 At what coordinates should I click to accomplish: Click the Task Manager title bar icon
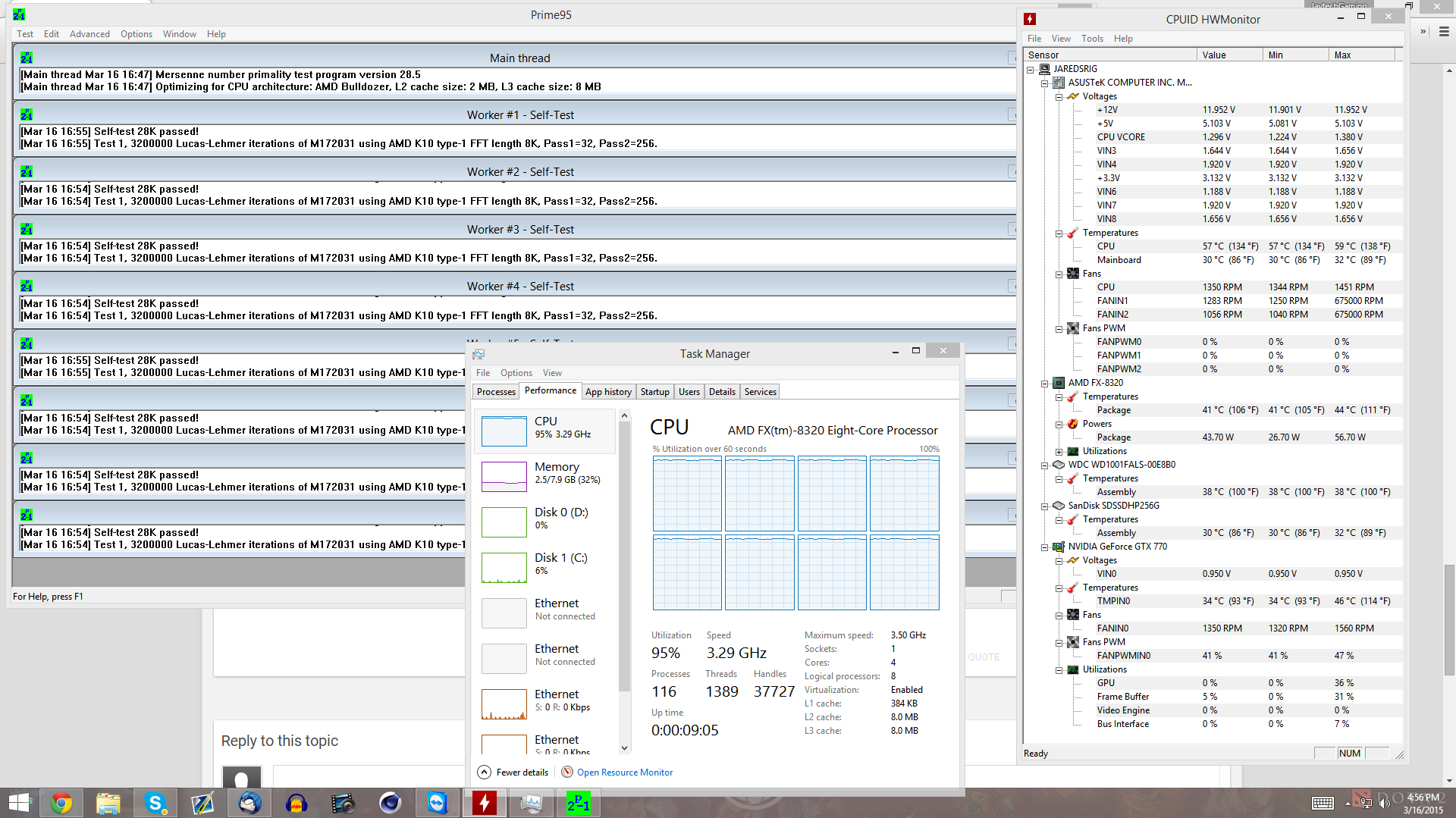479,354
